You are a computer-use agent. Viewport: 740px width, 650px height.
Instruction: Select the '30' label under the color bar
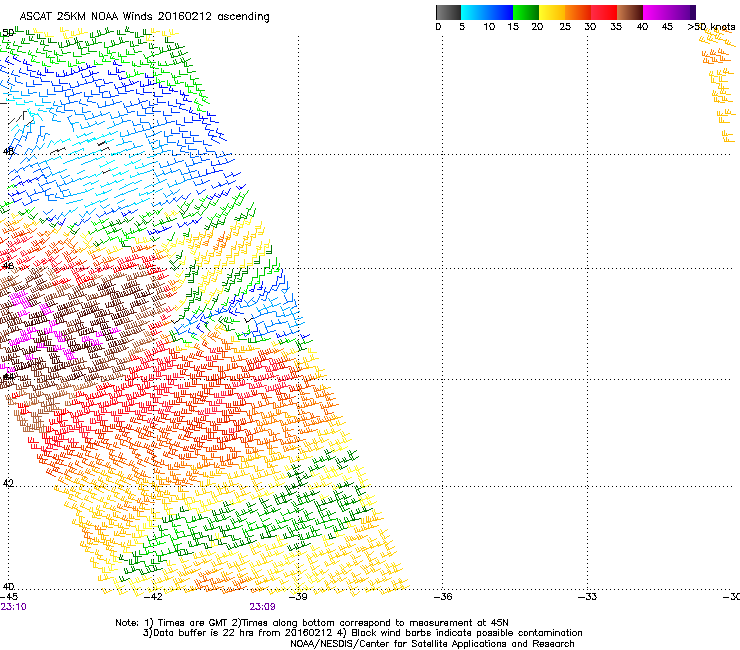point(590,27)
